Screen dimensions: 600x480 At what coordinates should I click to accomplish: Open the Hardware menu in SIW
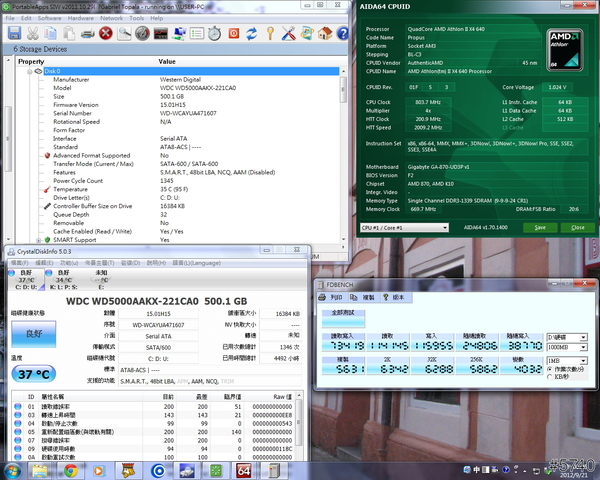click(82, 18)
